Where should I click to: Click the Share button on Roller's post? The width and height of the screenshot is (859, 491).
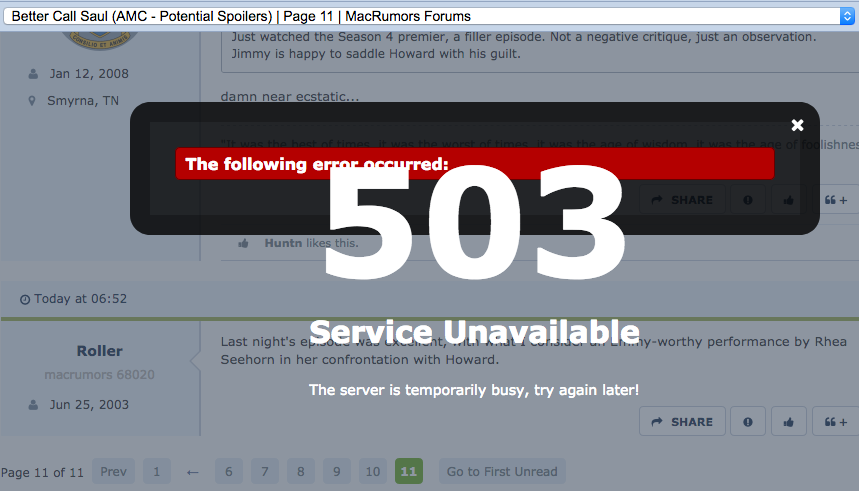click(682, 421)
